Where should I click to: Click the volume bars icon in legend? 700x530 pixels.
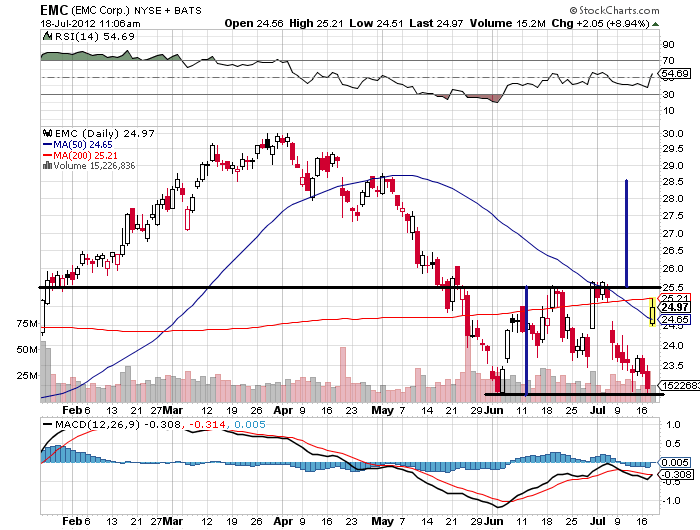(47, 166)
